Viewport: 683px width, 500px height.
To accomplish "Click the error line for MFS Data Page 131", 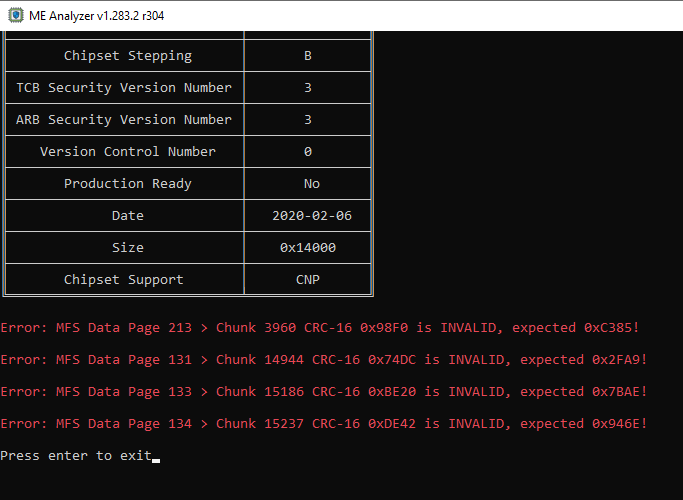I will pos(324,360).
